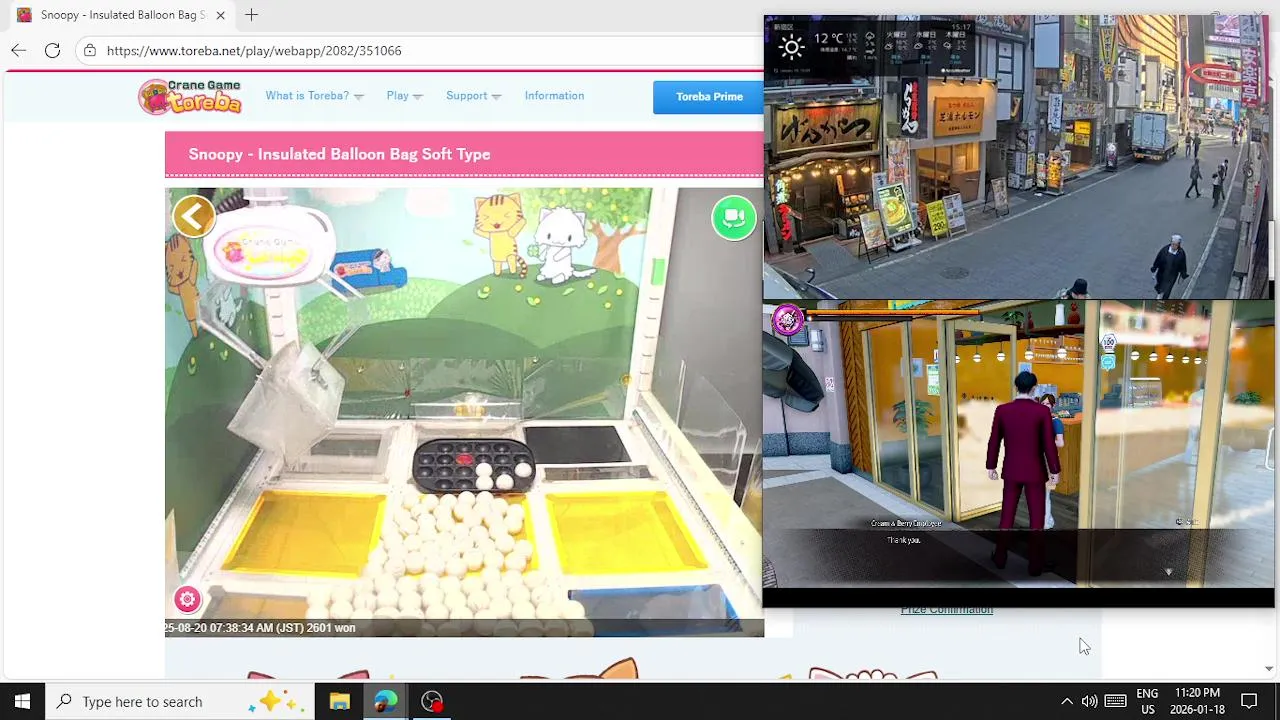The height and width of the screenshot is (720, 1280).
Task: Close the Snoopy browser tab
Action: 220,15
